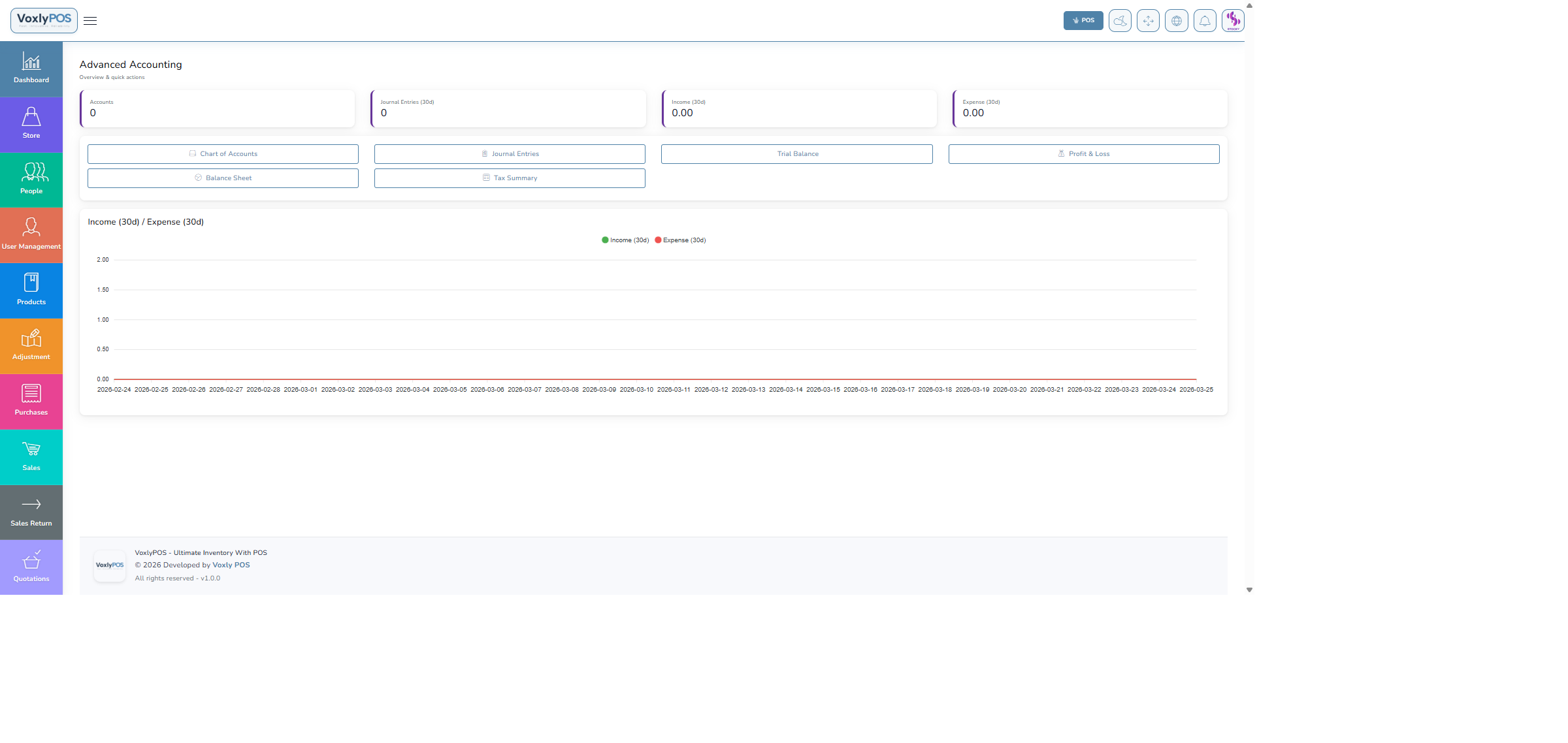
Task: Click the scrollbar down arrow
Action: pyautogui.click(x=1249, y=590)
